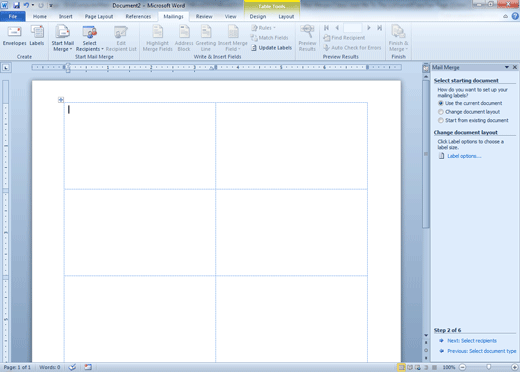Click Find Recipient
Image resolution: width=520 pixels, height=372 pixels.
(344, 38)
